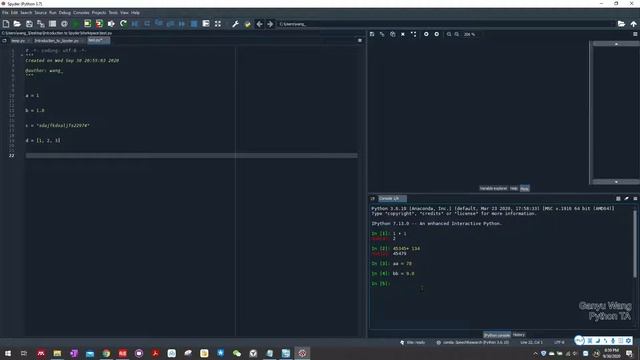Create a new file with the toolbar icon
640x360 pixels.
coord(6,24)
